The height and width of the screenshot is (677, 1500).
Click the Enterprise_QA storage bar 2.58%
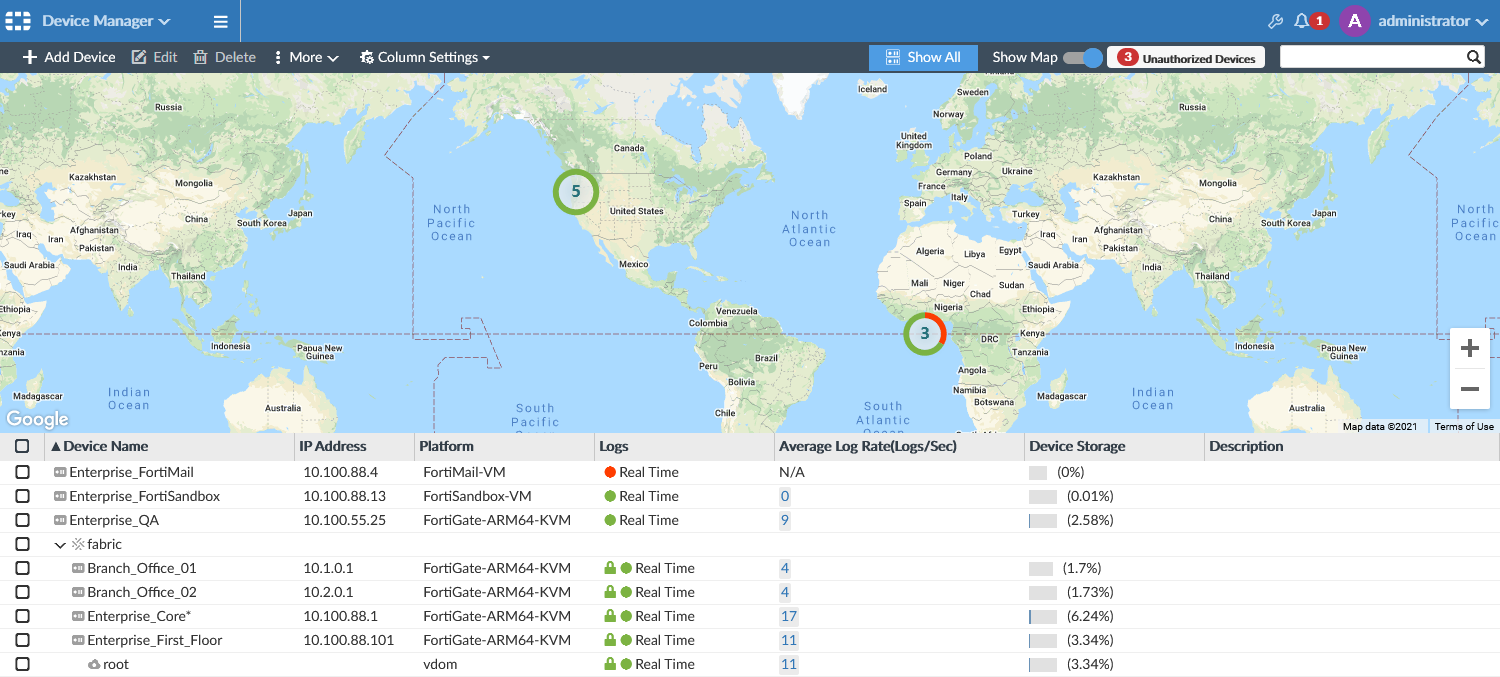pyautogui.click(x=1043, y=520)
